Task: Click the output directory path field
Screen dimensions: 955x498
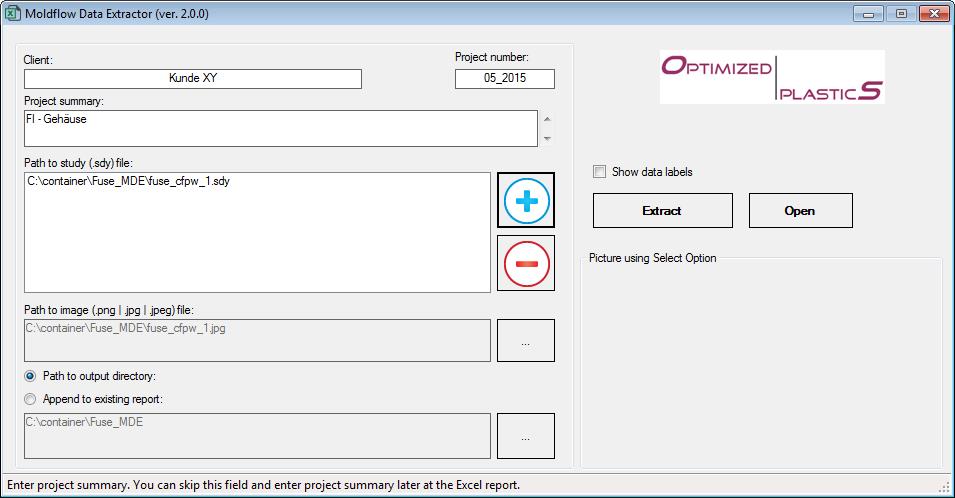Action: 257,435
